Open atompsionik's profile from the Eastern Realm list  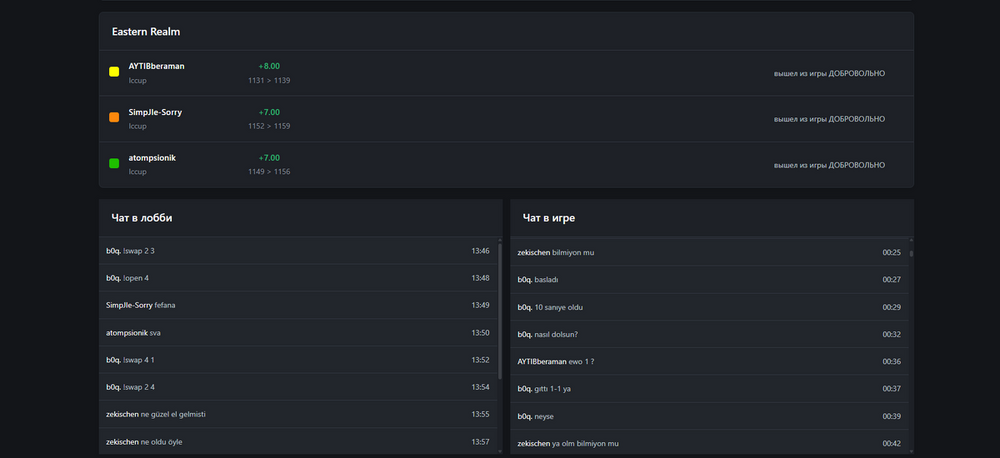pyautogui.click(x=152, y=158)
